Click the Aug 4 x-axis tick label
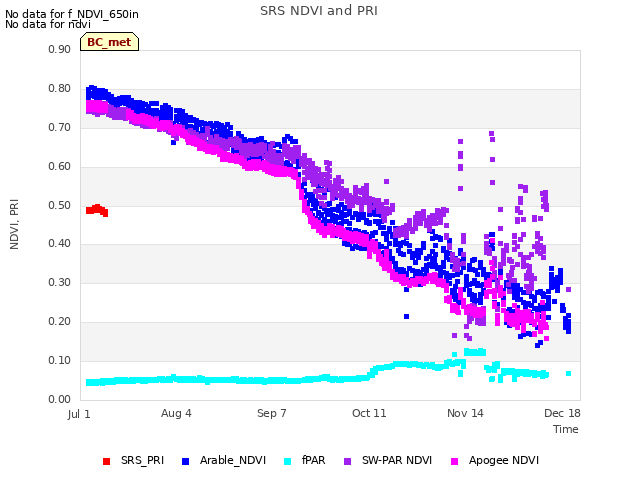The image size is (640, 480). [x=176, y=413]
